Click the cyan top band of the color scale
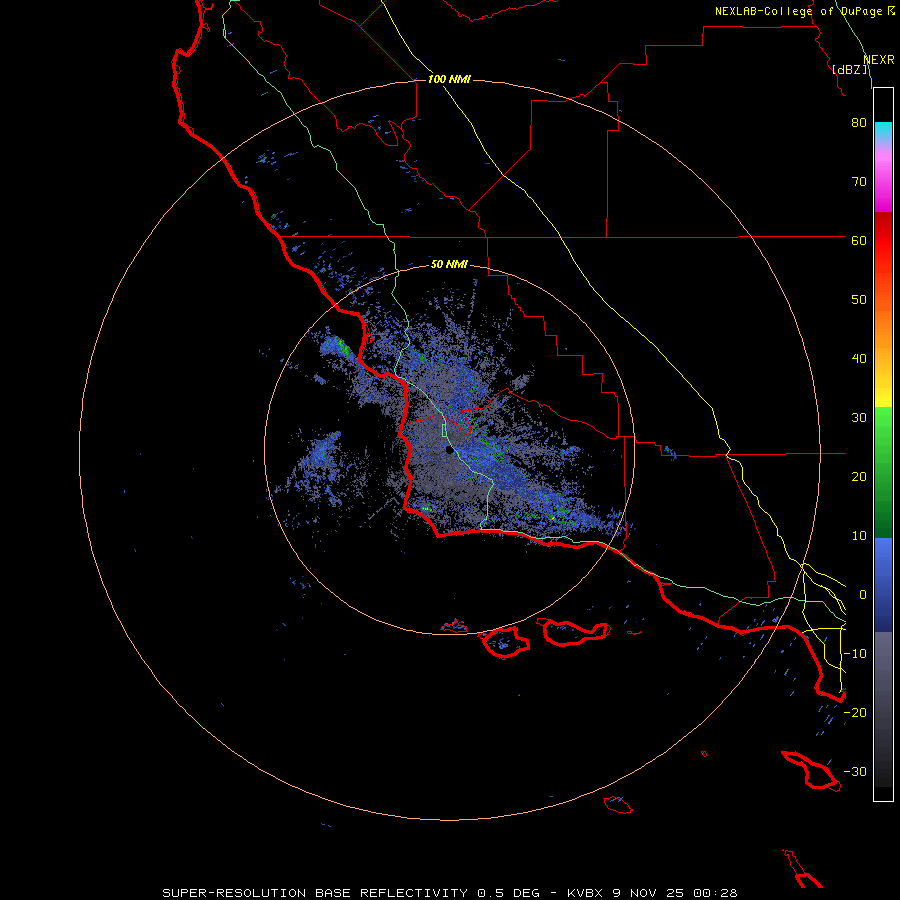The height and width of the screenshot is (900, 900). [883, 132]
